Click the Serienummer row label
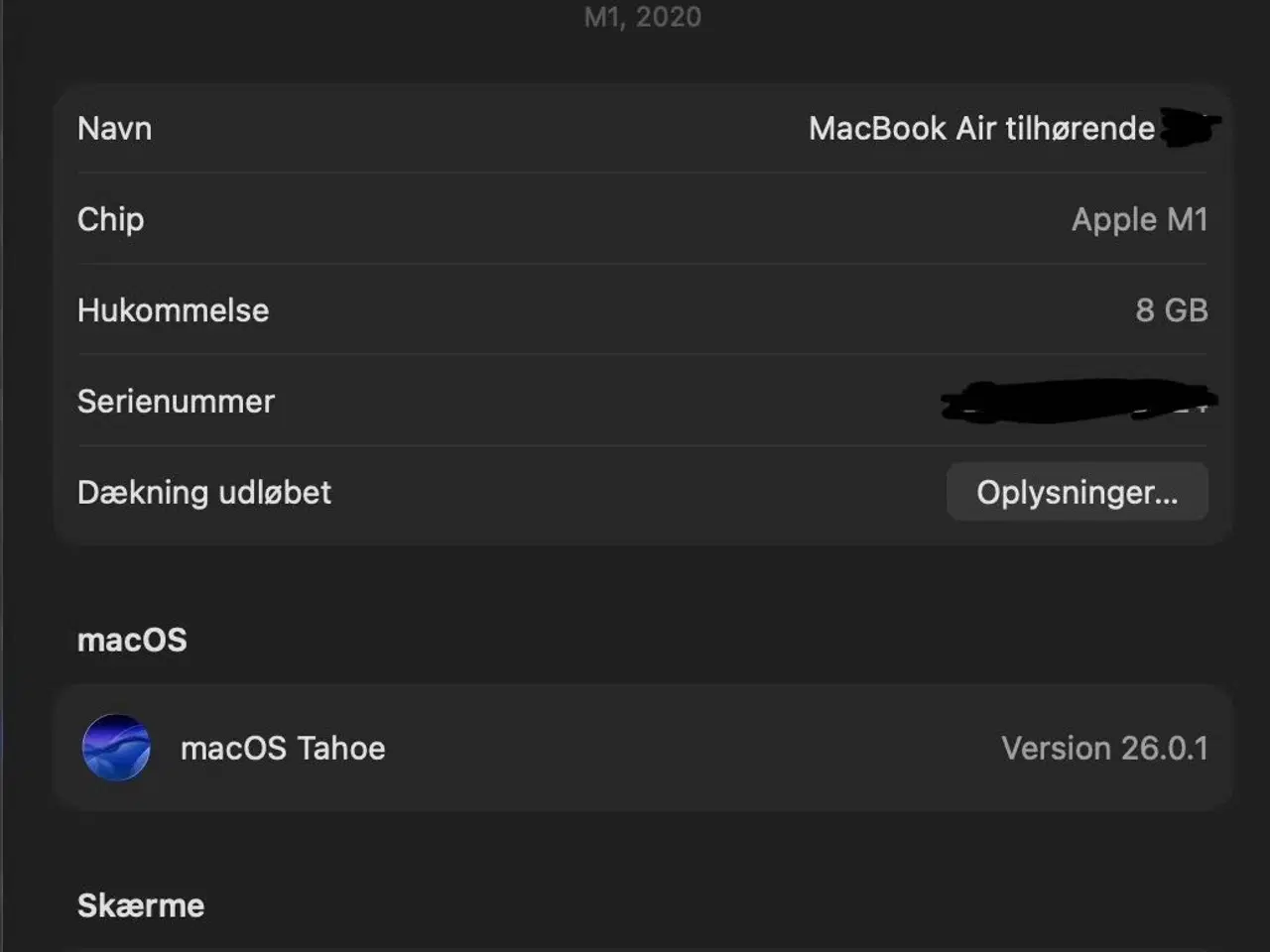1270x952 pixels. (x=177, y=402)
